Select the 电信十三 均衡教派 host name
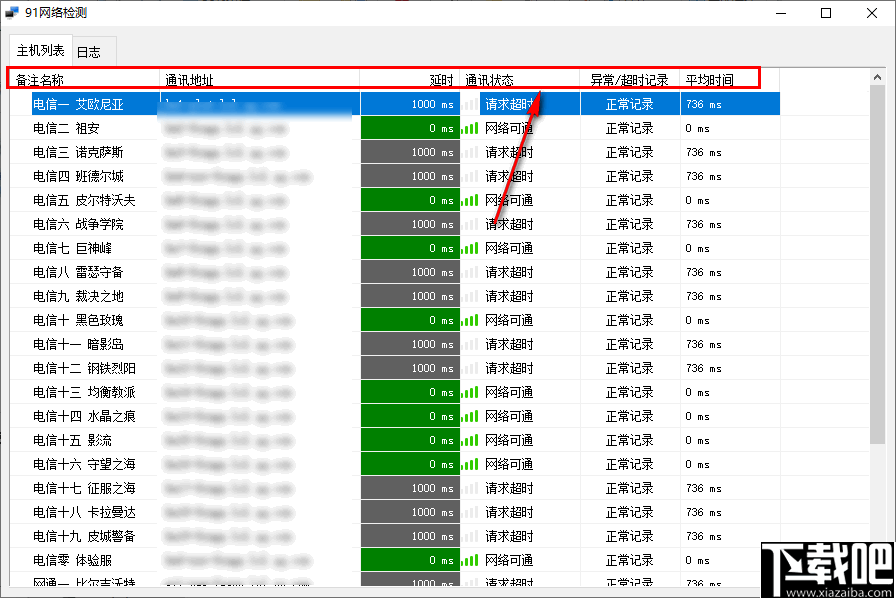This screenshot has height=598, width=896. (x=84, y=392)
